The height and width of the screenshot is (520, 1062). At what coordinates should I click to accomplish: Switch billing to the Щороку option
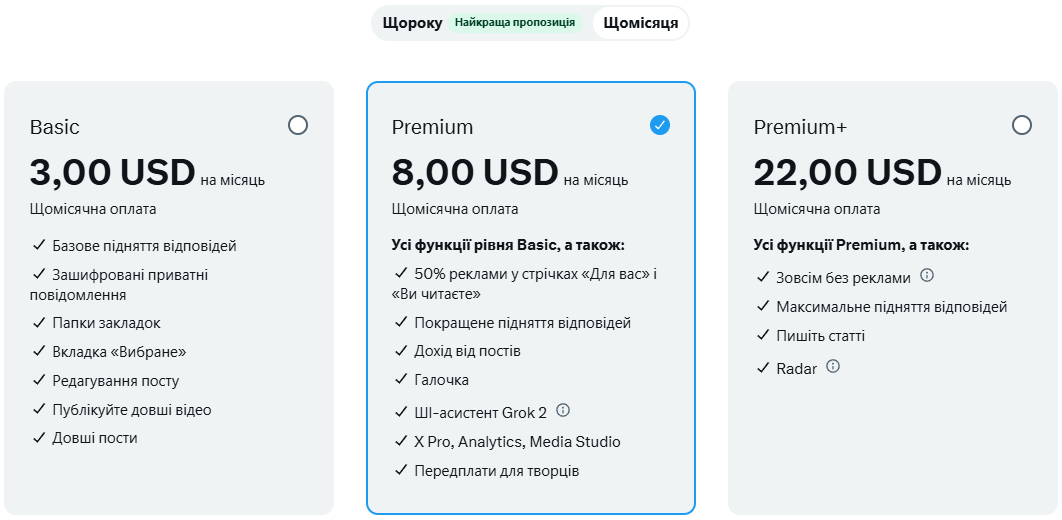click(x=412, y=23)
